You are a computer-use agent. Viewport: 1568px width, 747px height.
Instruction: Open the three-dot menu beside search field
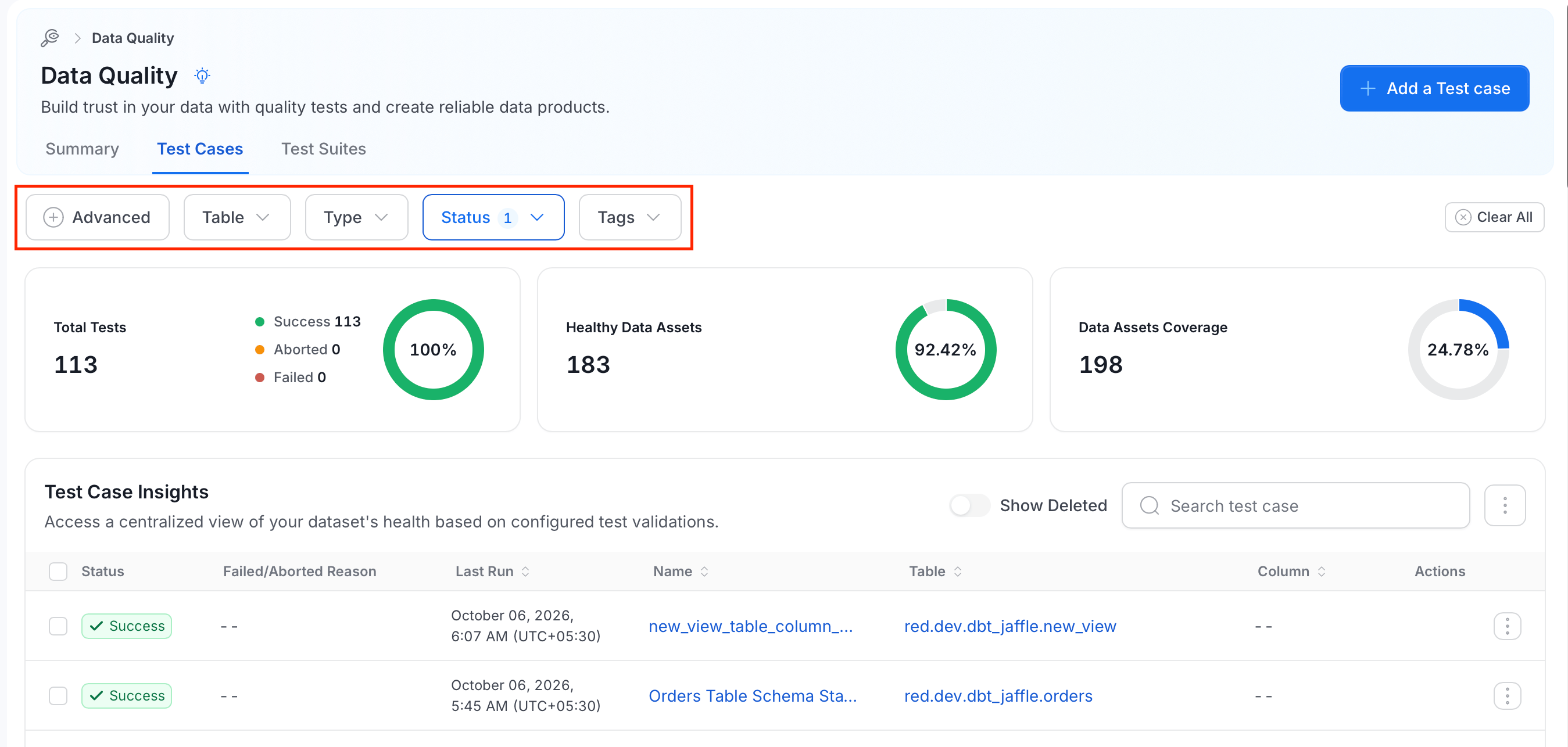1505,505
